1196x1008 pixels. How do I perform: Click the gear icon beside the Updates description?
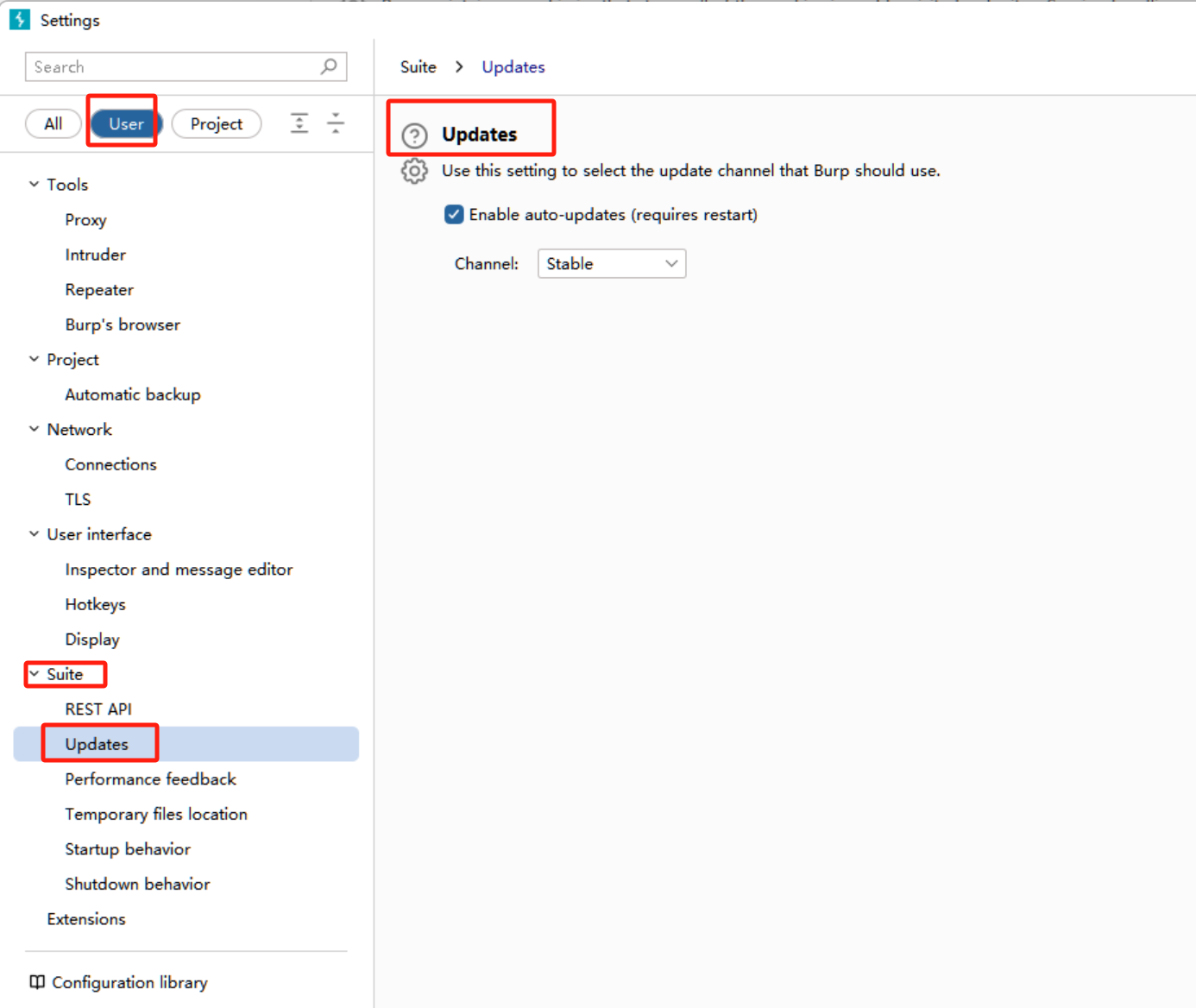coord(414,171)
